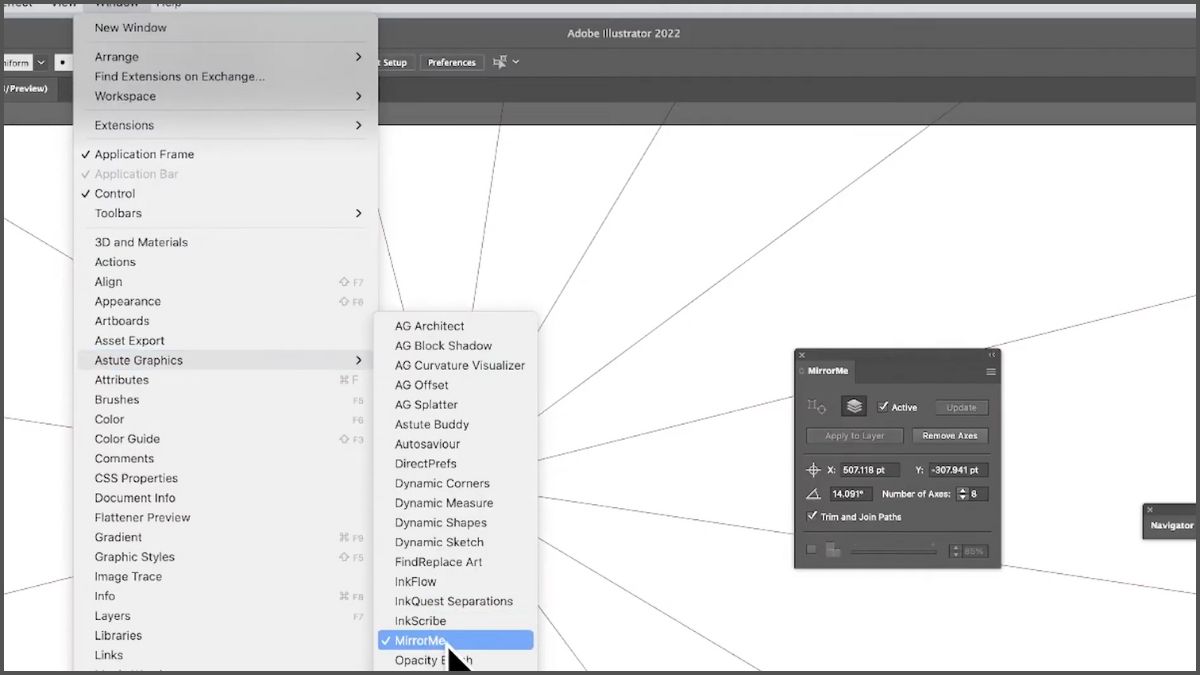Adjust the Number of Axes stepper

point(963,494)
